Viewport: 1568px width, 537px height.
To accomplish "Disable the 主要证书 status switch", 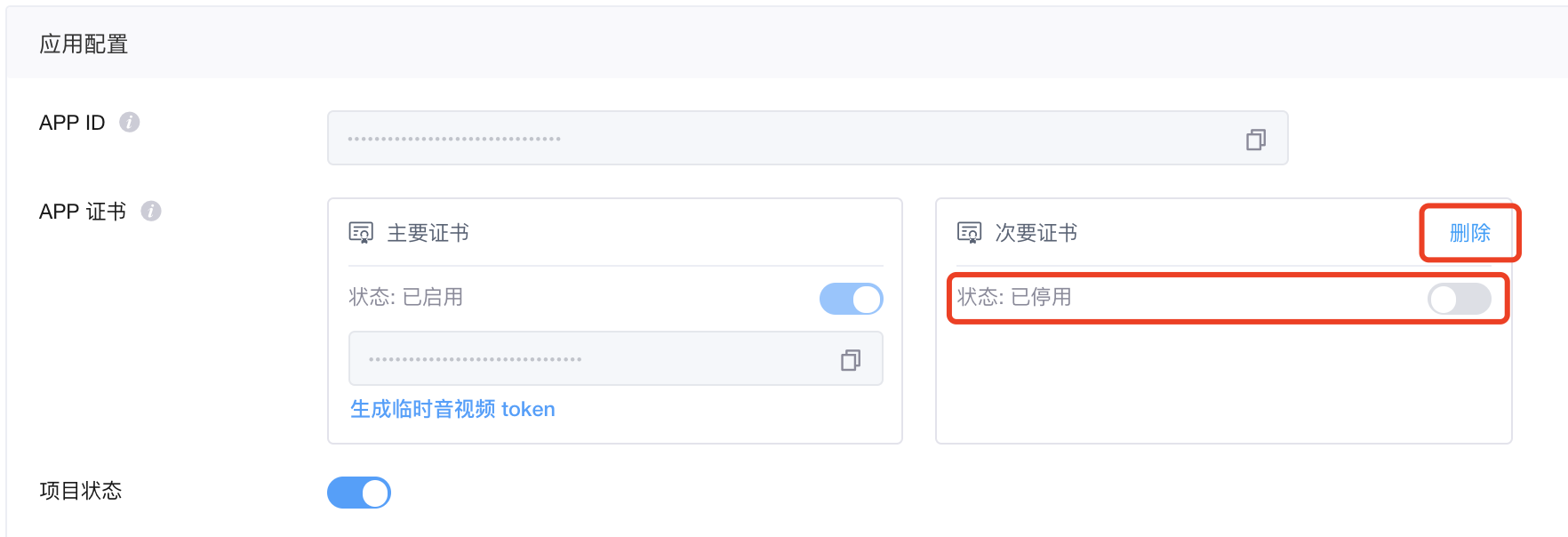I will tap(852, 299).
